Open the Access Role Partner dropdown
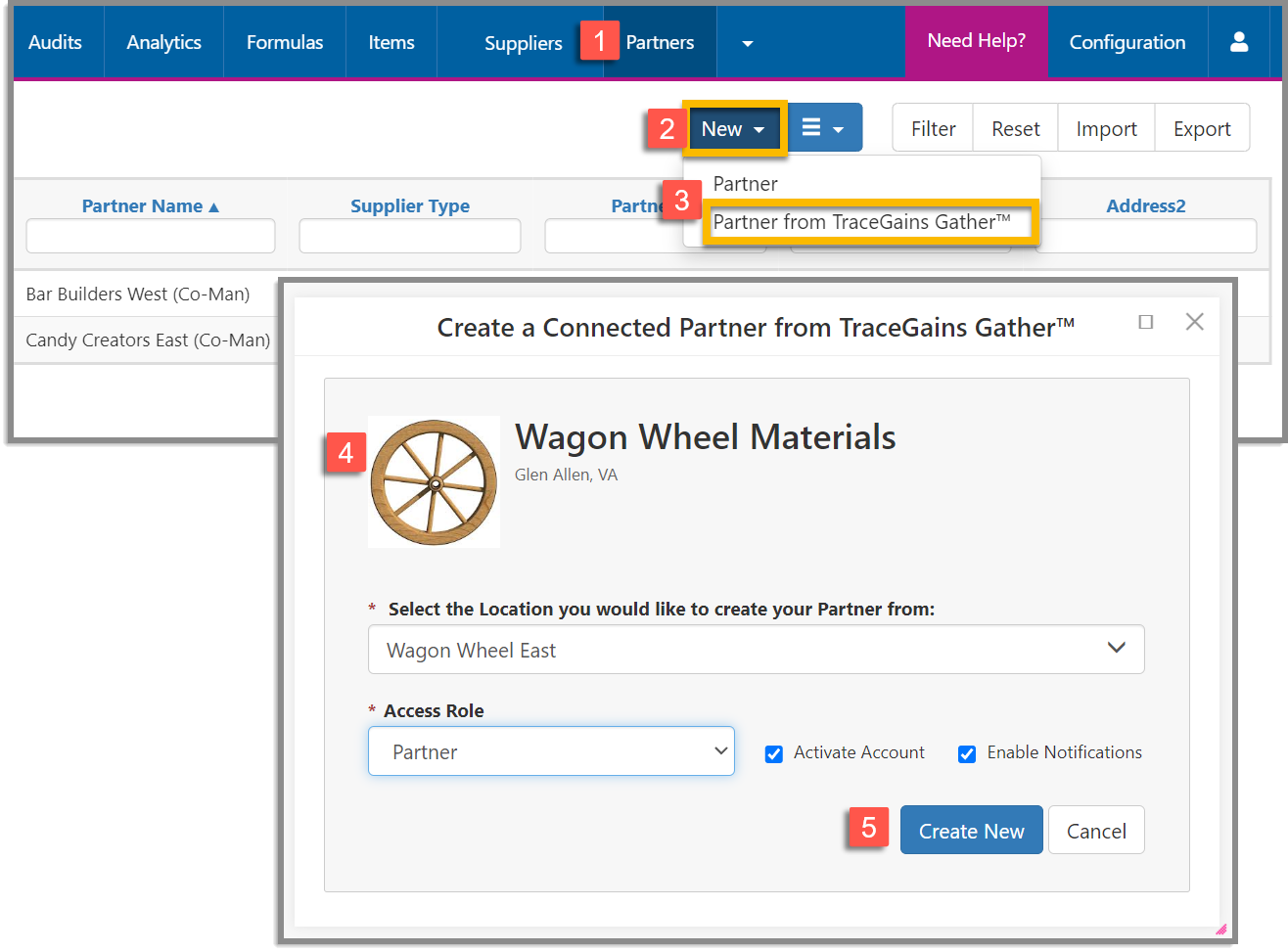 coord(551,751)
